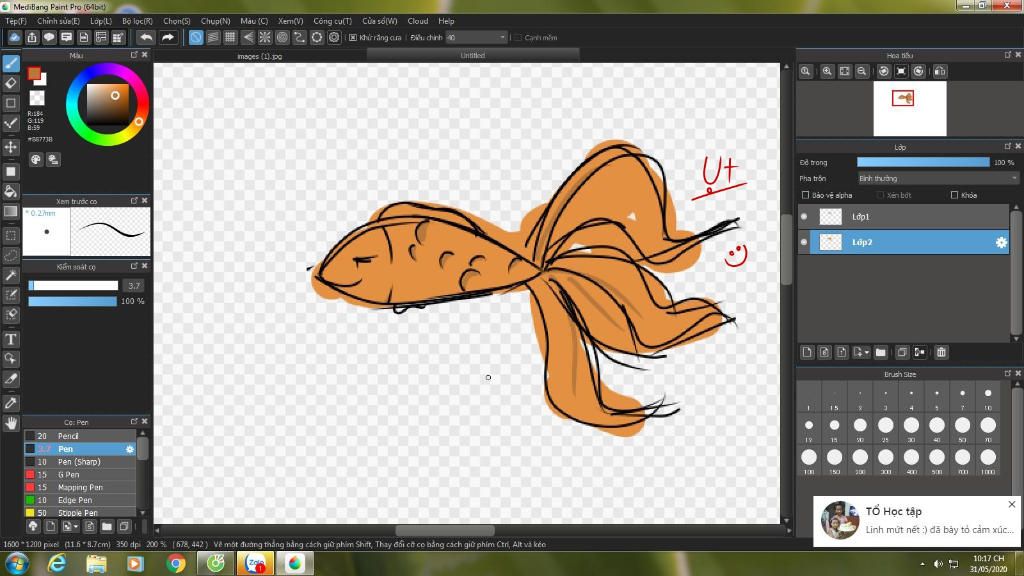Image resolution: width=1024 pixels, height=576 pixels.
Task: Select the Hand pan tool
Action: [11, 423]
